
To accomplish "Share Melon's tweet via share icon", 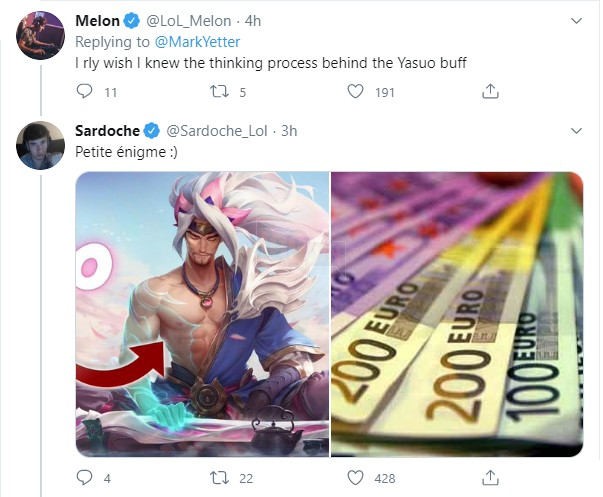I will pos(490,91).
